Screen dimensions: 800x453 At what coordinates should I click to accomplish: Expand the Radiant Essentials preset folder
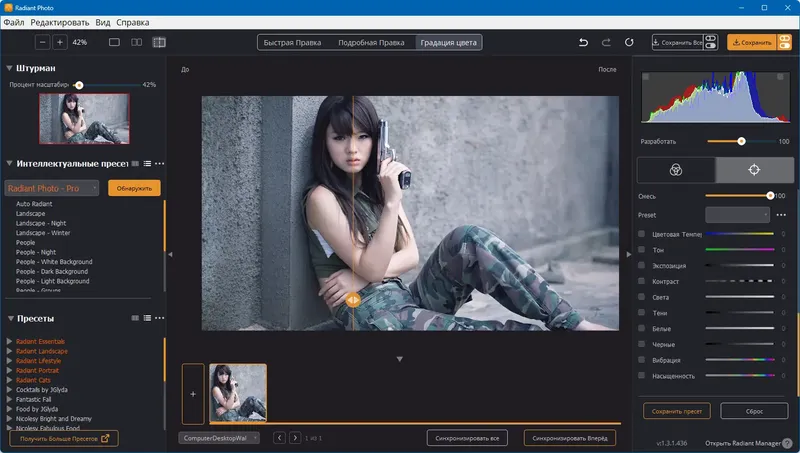(x=10, y=341)
